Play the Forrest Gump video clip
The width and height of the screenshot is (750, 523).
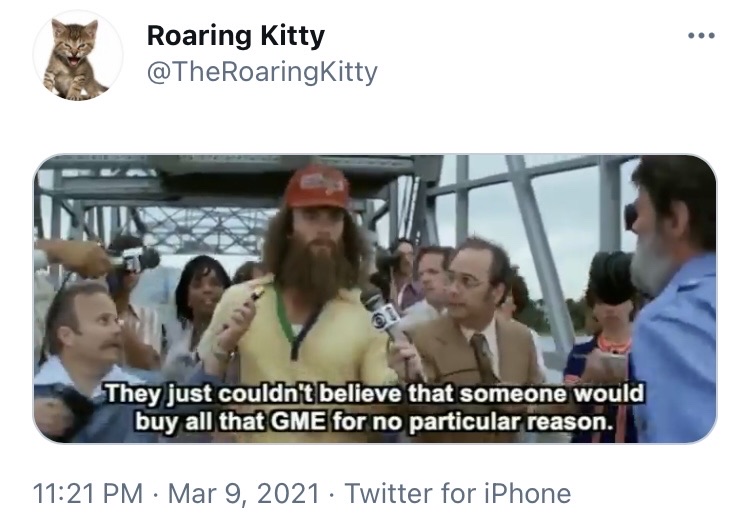375,299
